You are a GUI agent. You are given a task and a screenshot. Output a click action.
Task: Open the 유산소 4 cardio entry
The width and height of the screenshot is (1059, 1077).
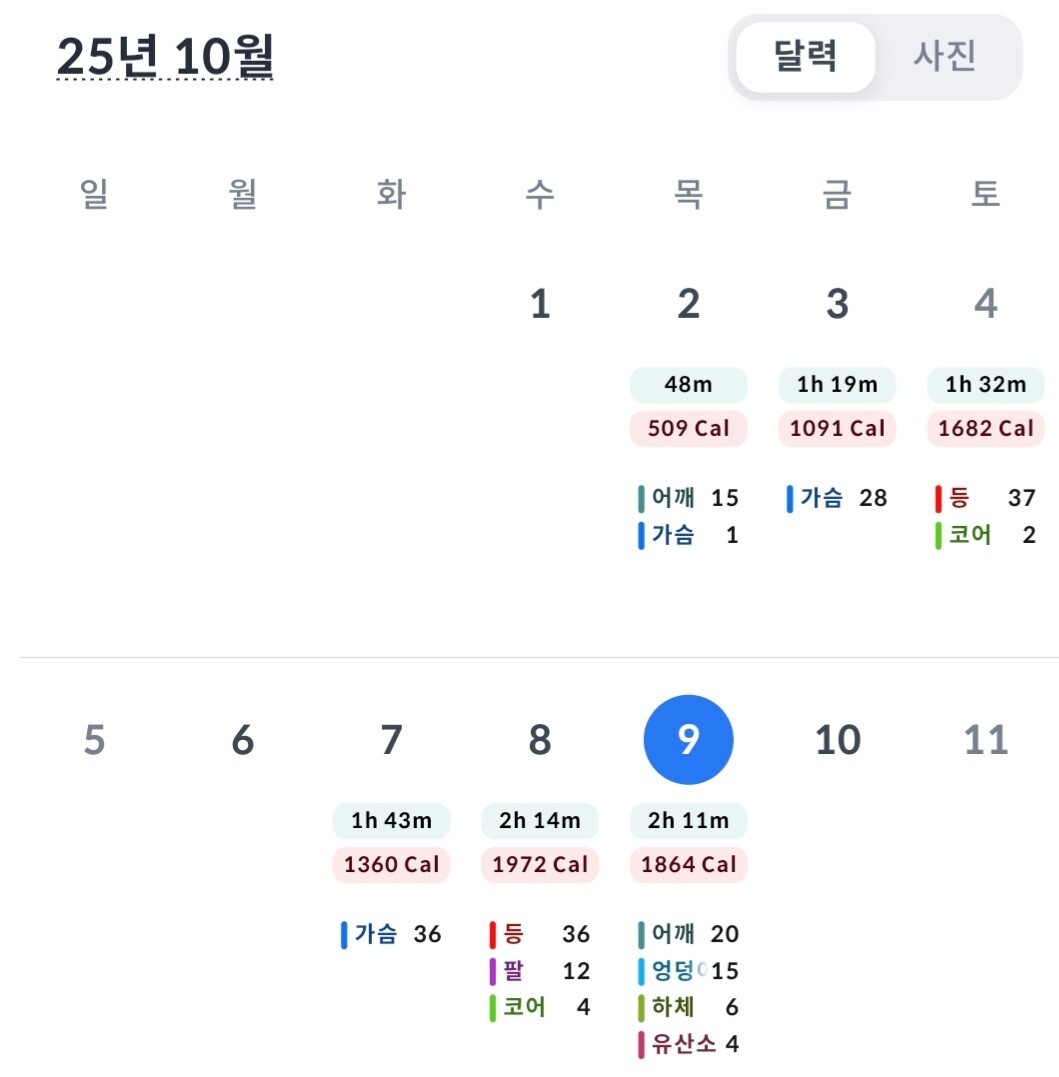[x=688, y=1044]
